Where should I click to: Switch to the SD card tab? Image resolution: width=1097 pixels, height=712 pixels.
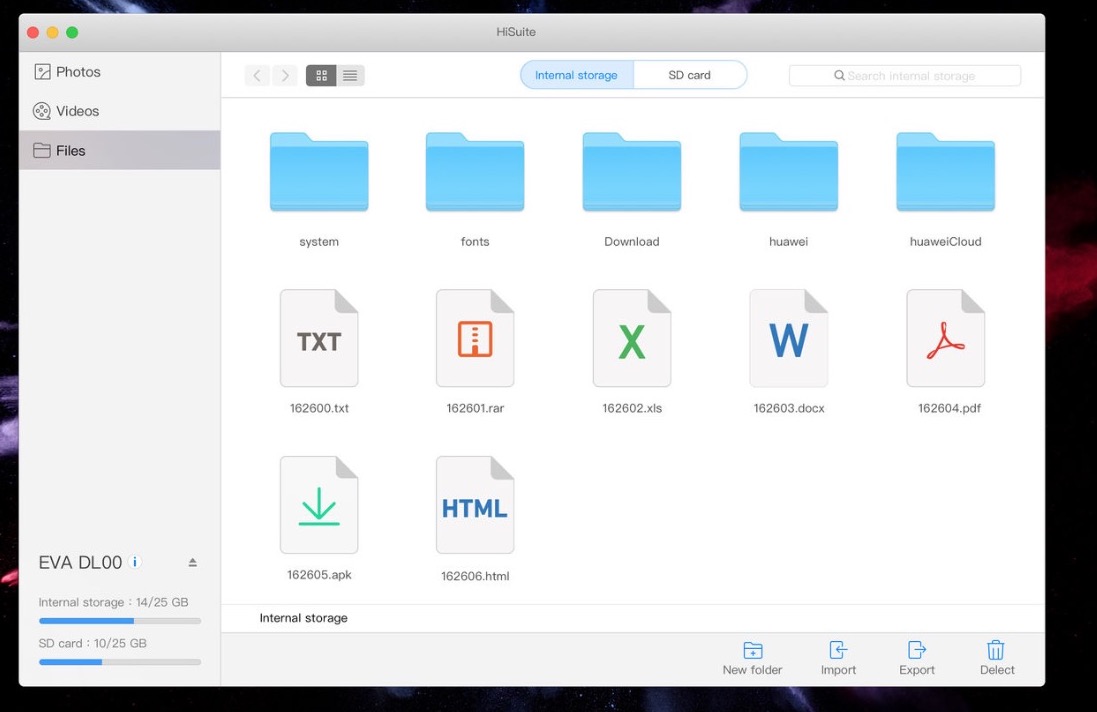[x=690, y=75]
